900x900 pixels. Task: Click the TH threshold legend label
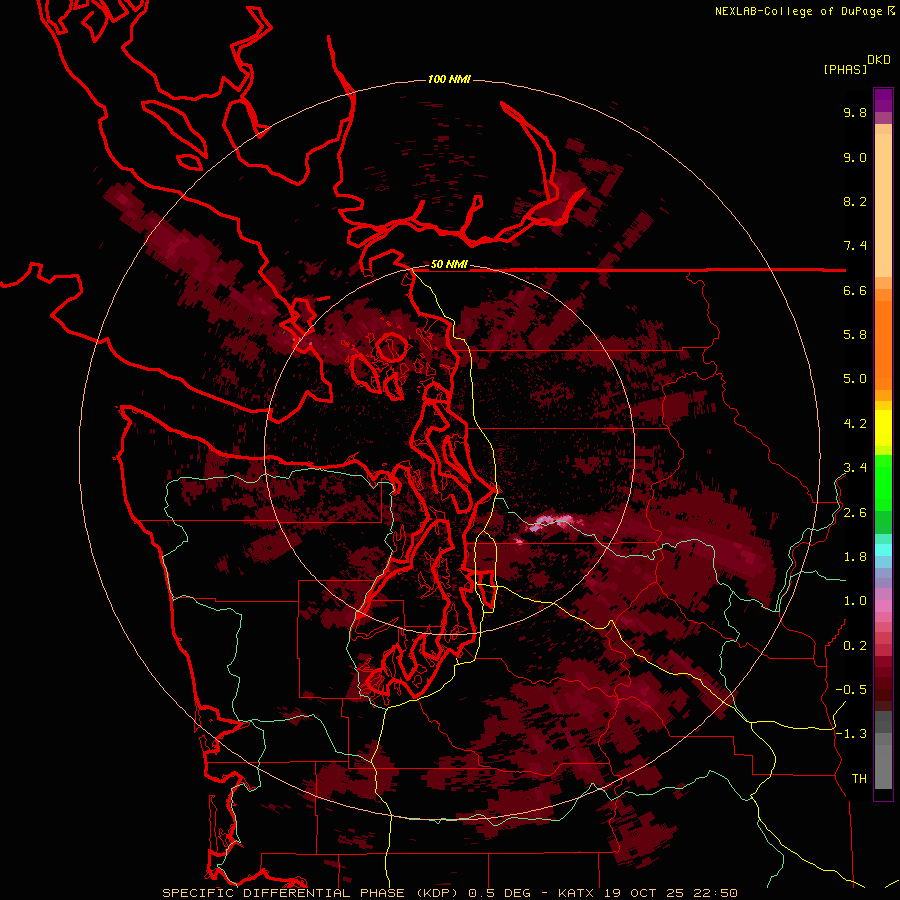pyautogui.click(x=859, y=779)
